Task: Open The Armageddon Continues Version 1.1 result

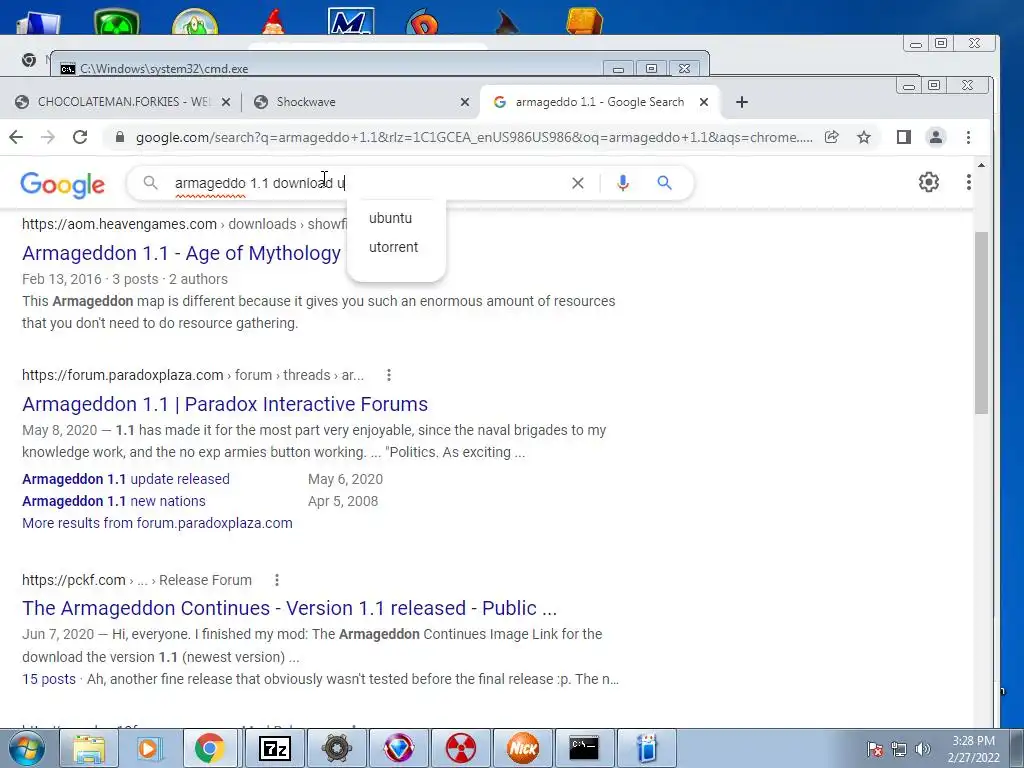Action: (x=289, y=608)
